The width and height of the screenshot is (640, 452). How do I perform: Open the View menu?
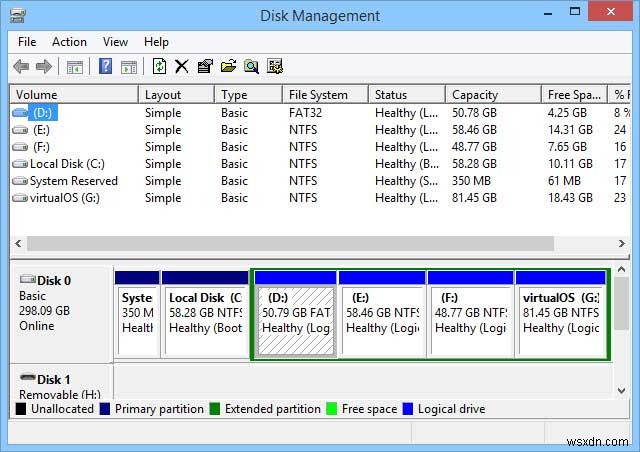pos(115,42)
